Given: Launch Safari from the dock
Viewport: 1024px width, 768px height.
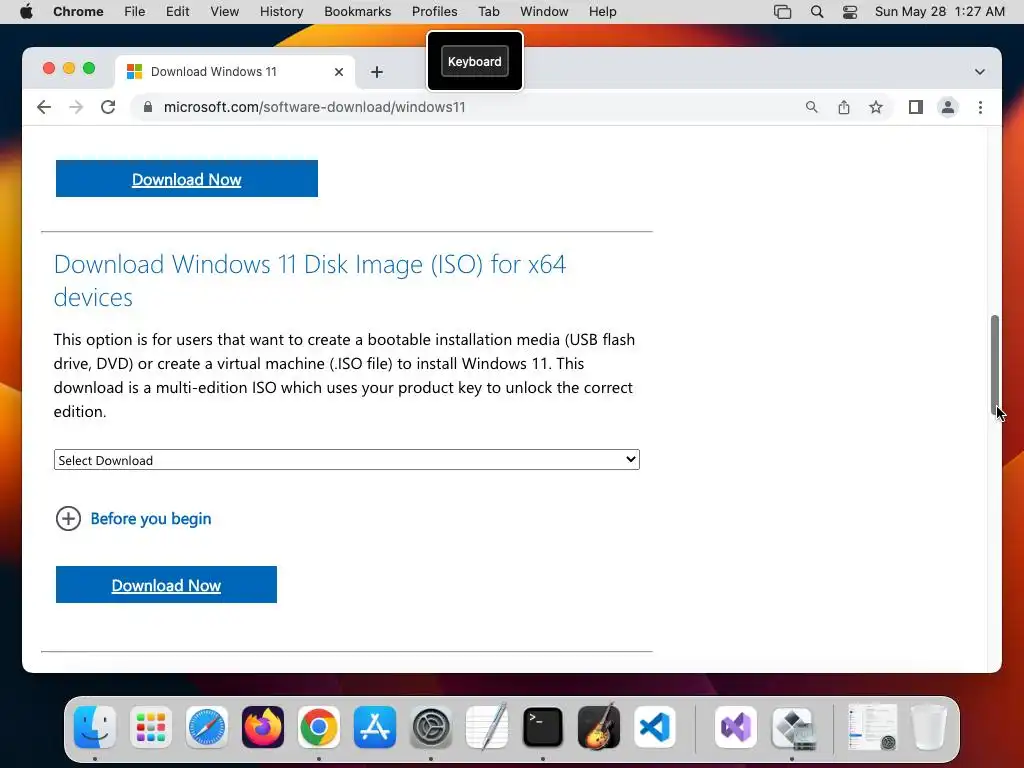Looking at the screenshot, I should click(207, 727).
